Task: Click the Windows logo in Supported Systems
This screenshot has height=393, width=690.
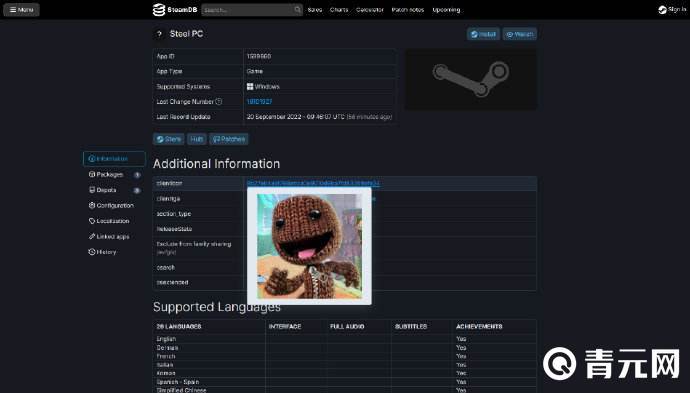Action: point(250,87)
